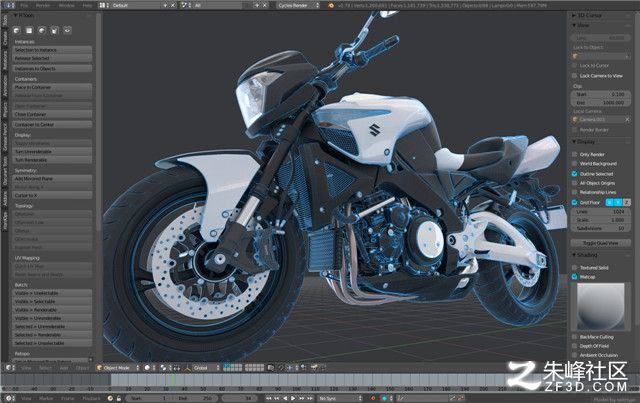Open the Help menu
The height and width of the screenshot is (403, 640).
pos(87,5)
